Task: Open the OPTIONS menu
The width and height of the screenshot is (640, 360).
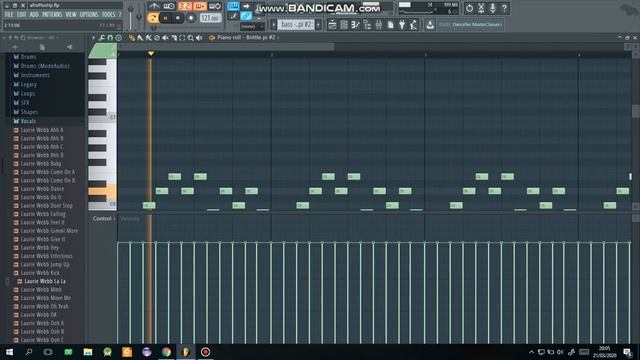Action: pos(89,15)
